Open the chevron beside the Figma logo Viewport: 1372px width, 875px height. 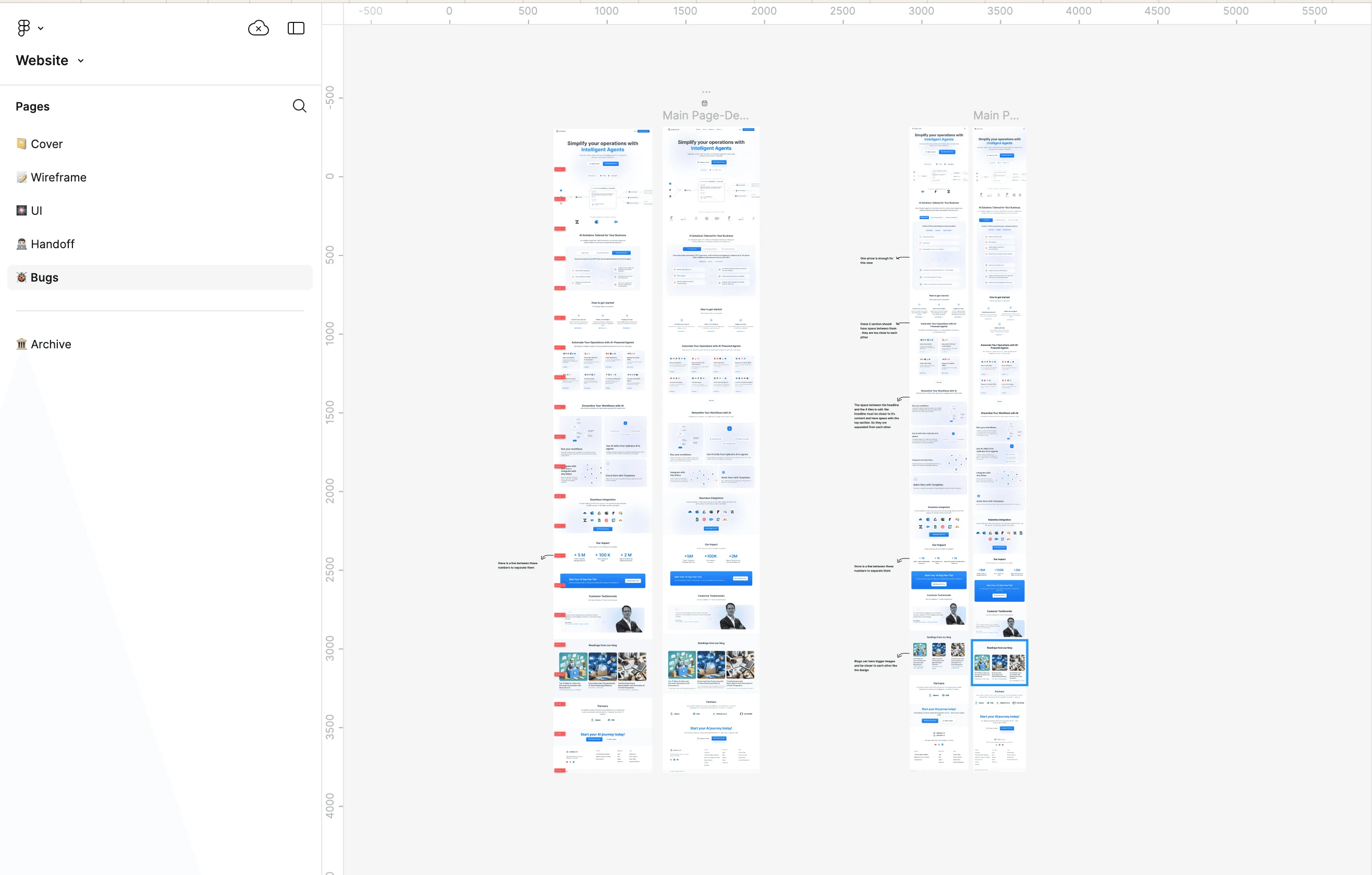click(x=41, y=28)
